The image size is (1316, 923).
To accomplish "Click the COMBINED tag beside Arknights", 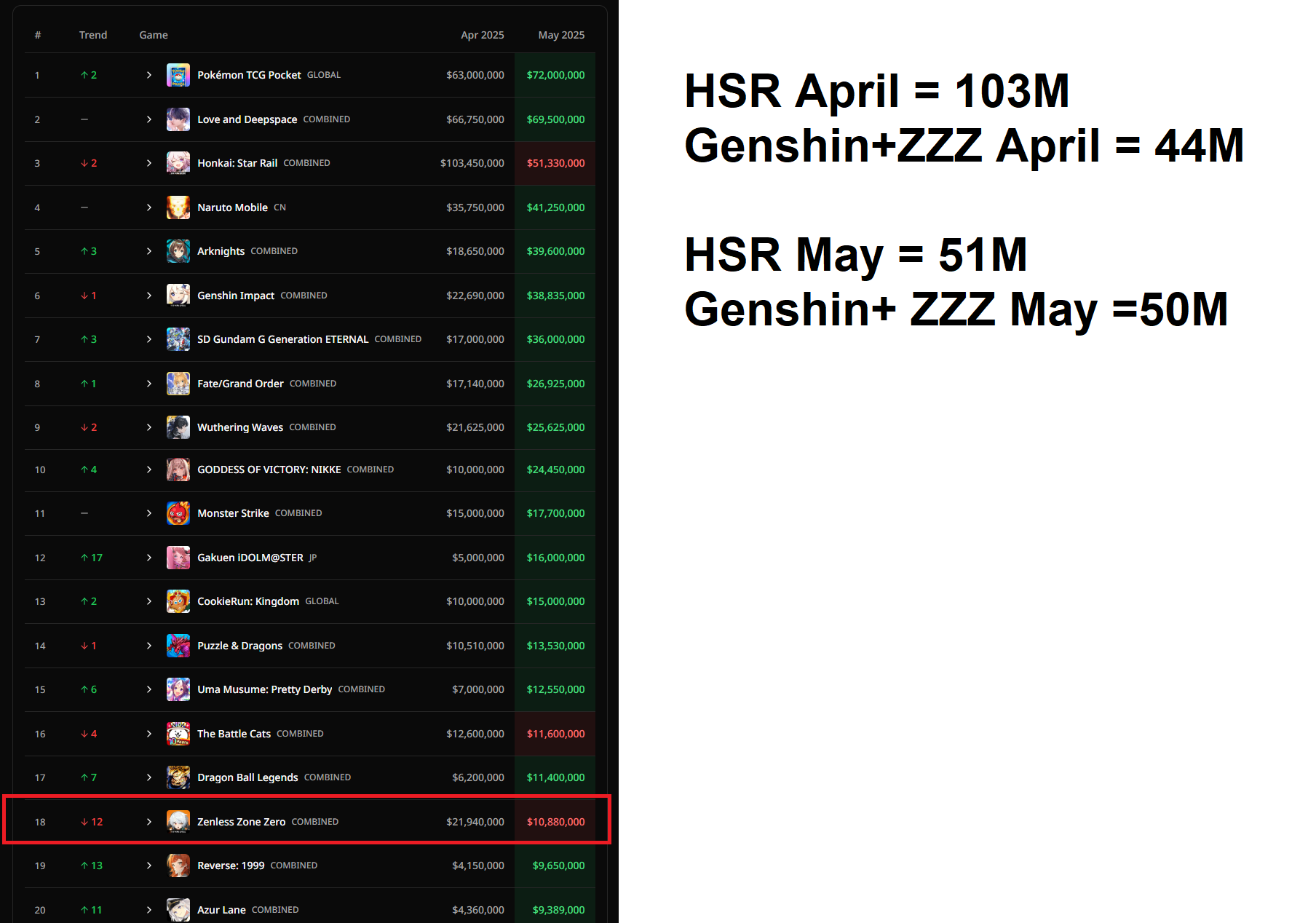I will tap(274, 251).
